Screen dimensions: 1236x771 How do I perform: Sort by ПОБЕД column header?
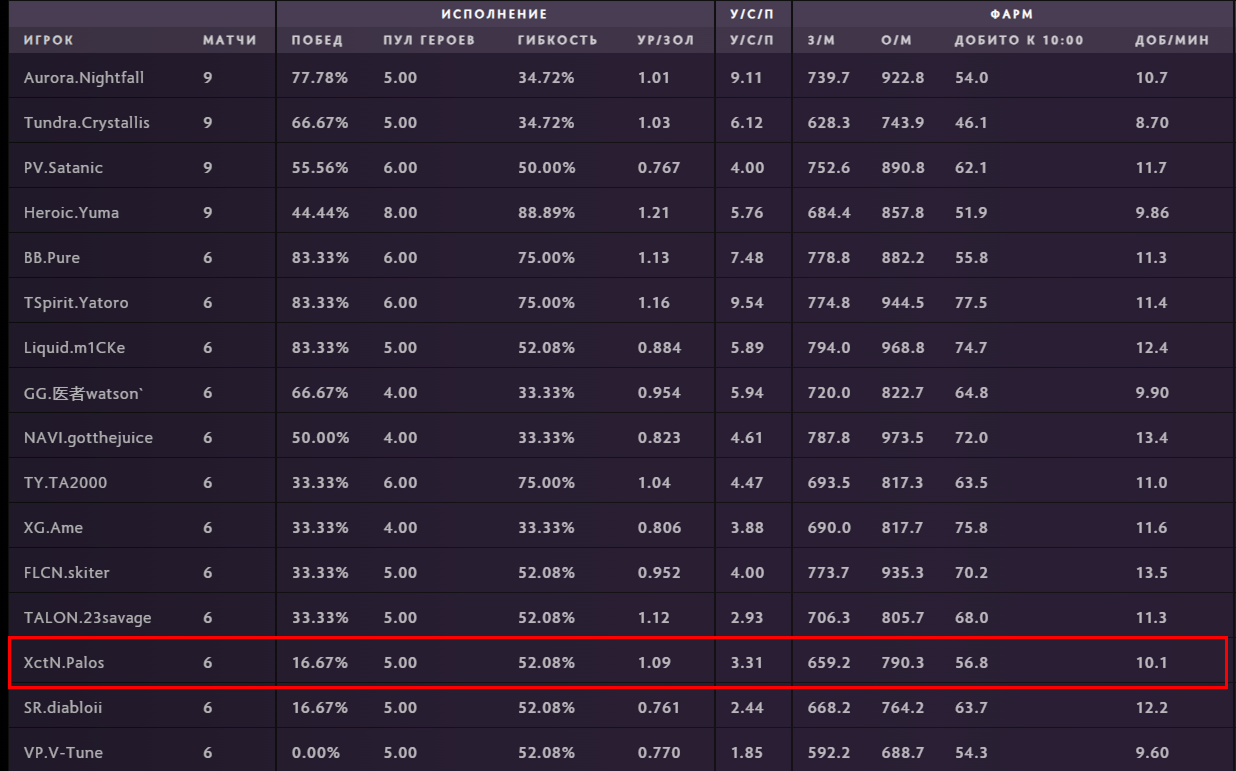coord(317,41)
